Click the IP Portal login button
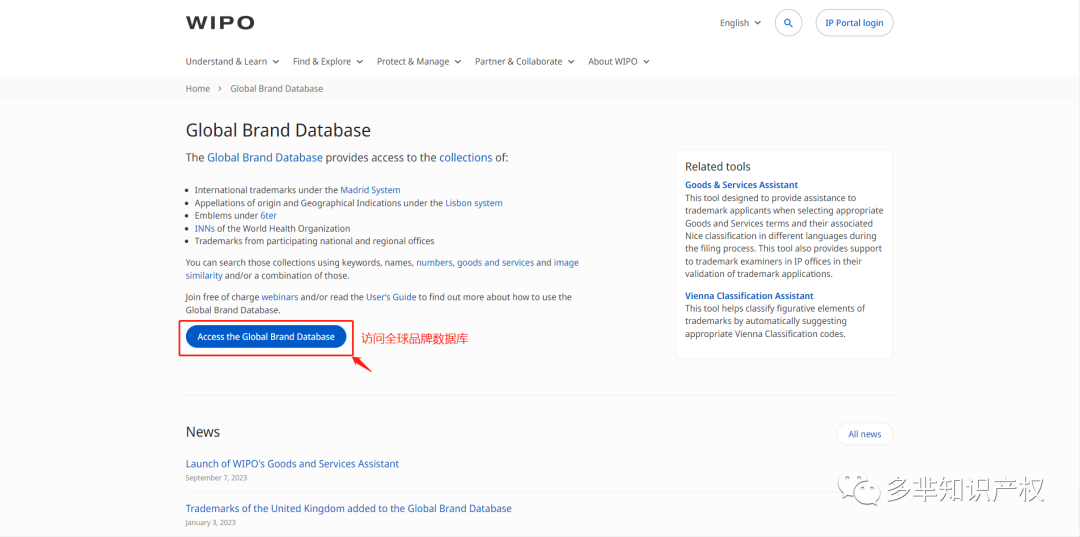 click(x=853, y=23)
